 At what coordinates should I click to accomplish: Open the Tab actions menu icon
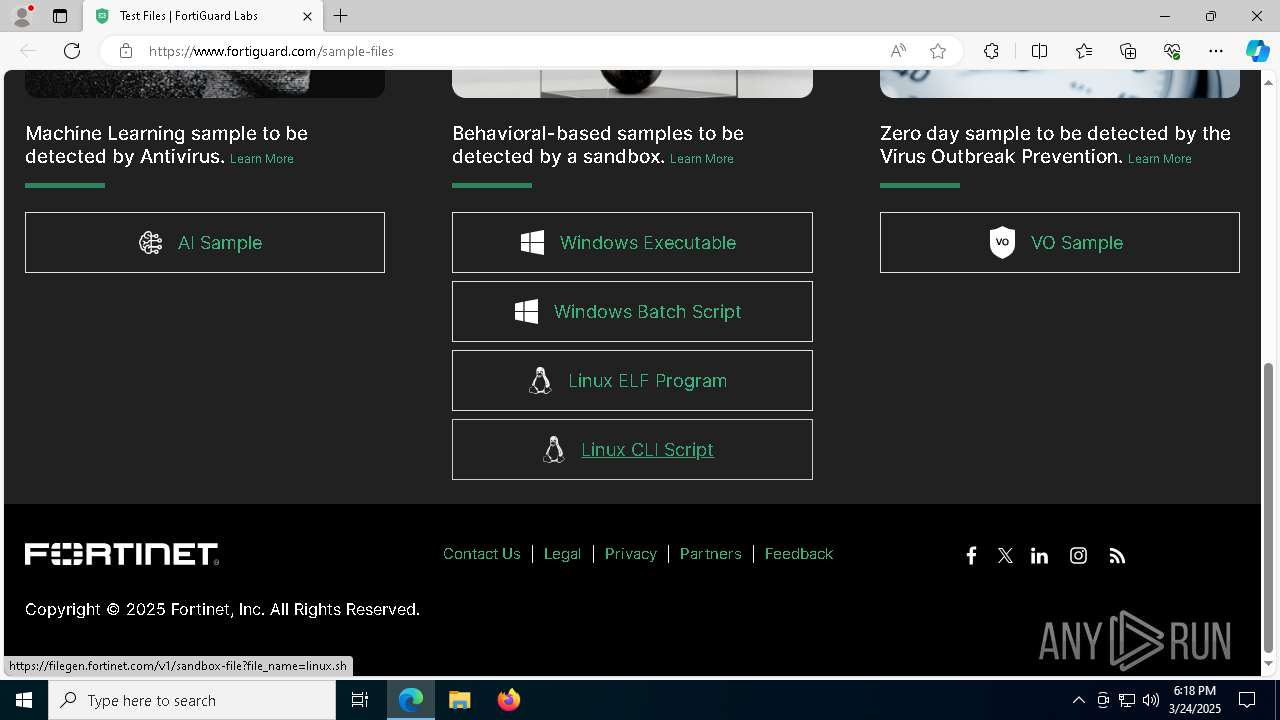tap(60, 16)
